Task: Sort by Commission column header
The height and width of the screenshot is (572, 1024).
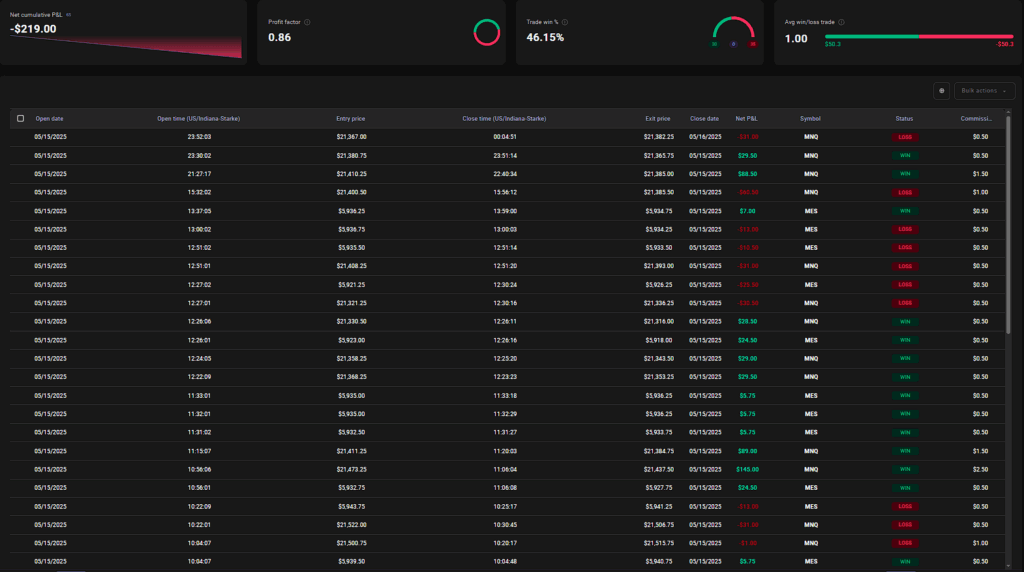Action: pyautogui.click(x=976, y=119)
